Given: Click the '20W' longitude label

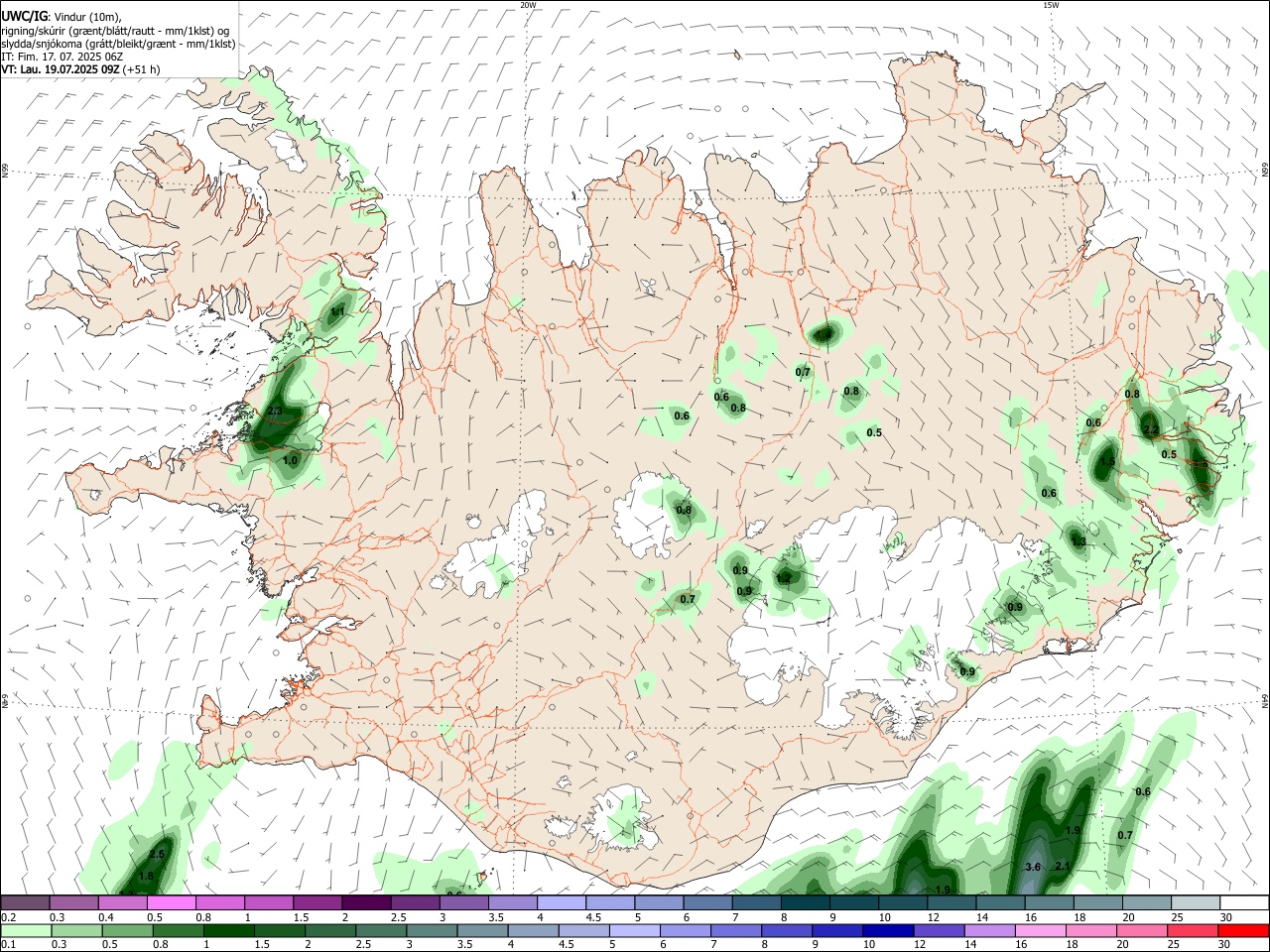Looking at the screenshot, I should coord(529,5).
